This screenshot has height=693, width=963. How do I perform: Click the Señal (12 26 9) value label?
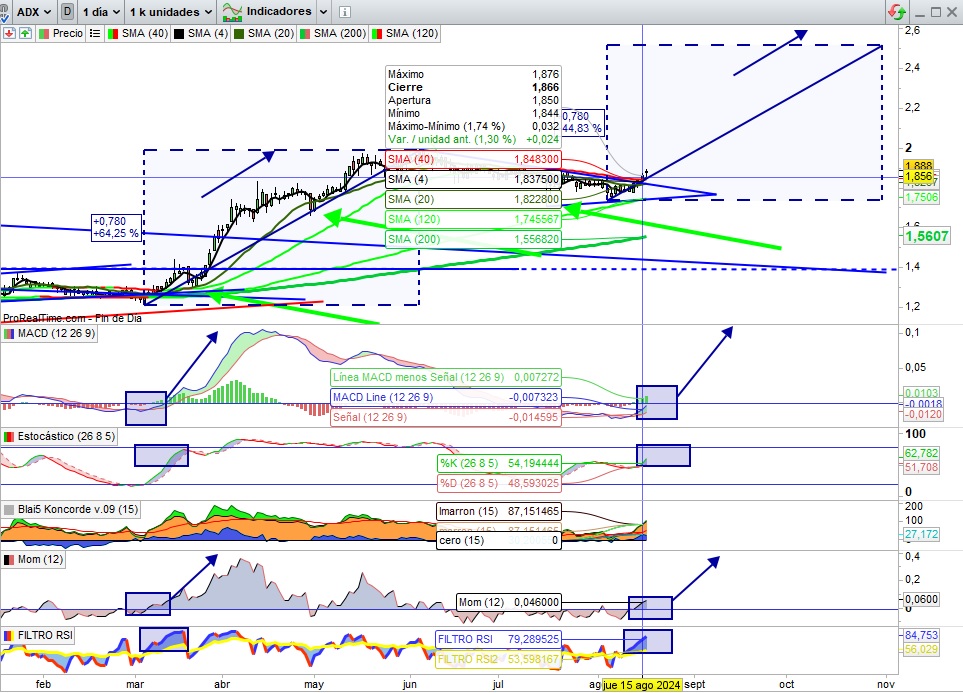point(445,417)
